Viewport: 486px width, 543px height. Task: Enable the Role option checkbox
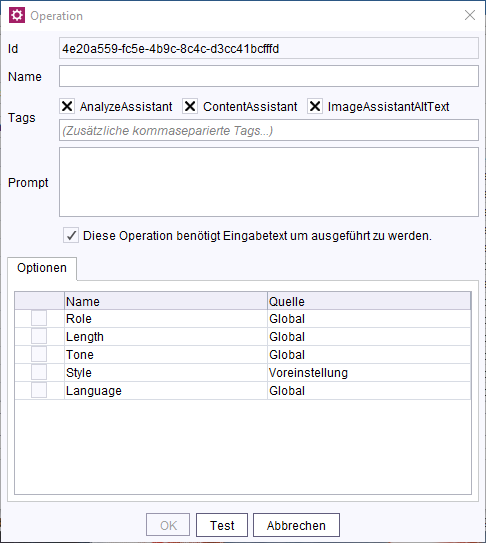pos(39,318)
